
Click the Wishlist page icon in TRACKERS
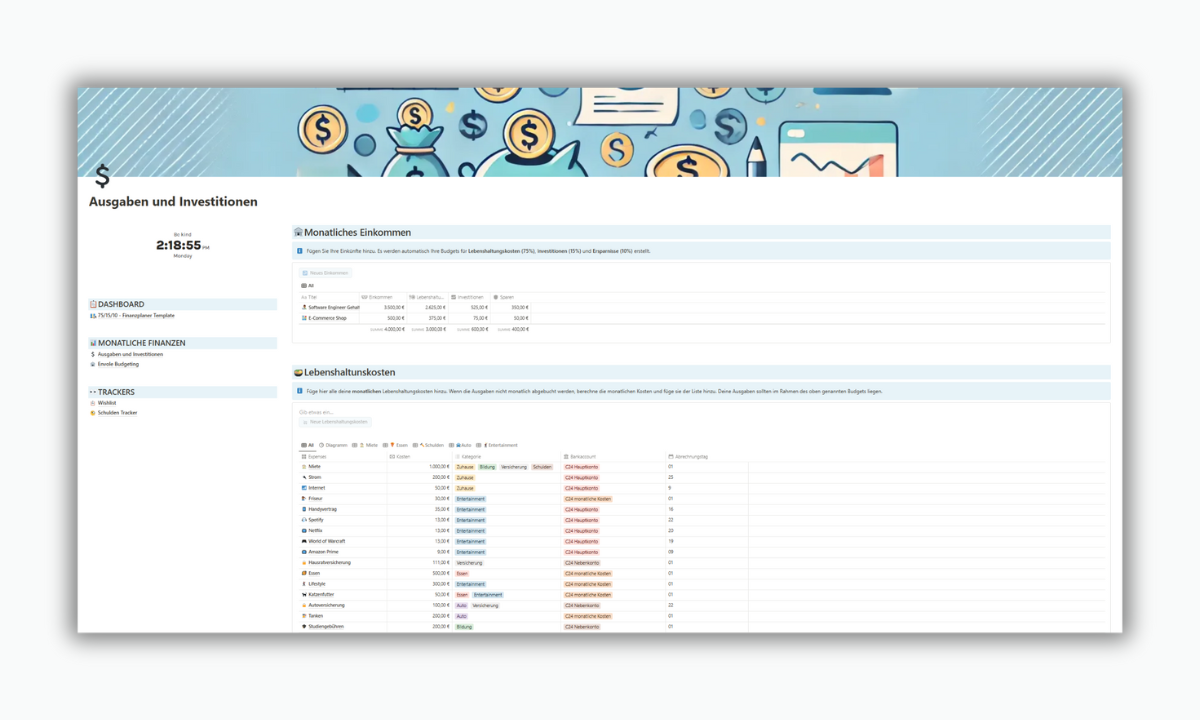coord(93,403)
